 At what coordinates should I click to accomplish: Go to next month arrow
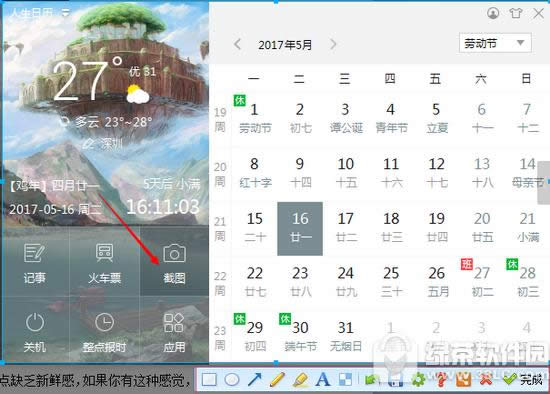(333, 44)
